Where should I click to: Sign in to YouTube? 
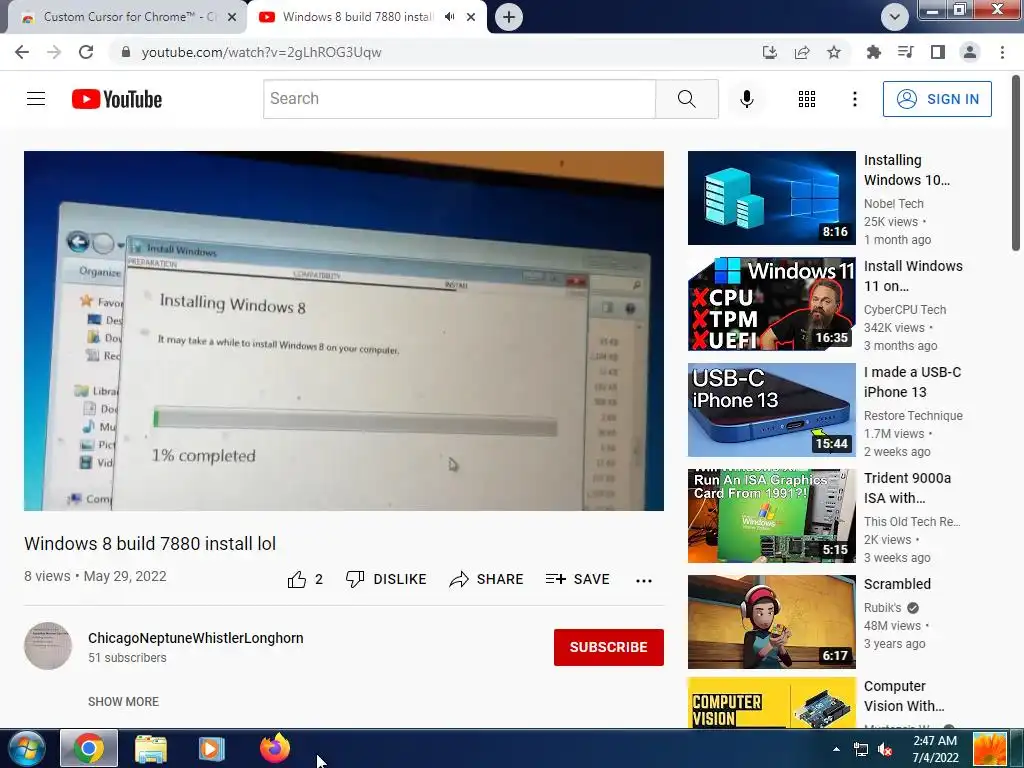[x=937, y=99]
